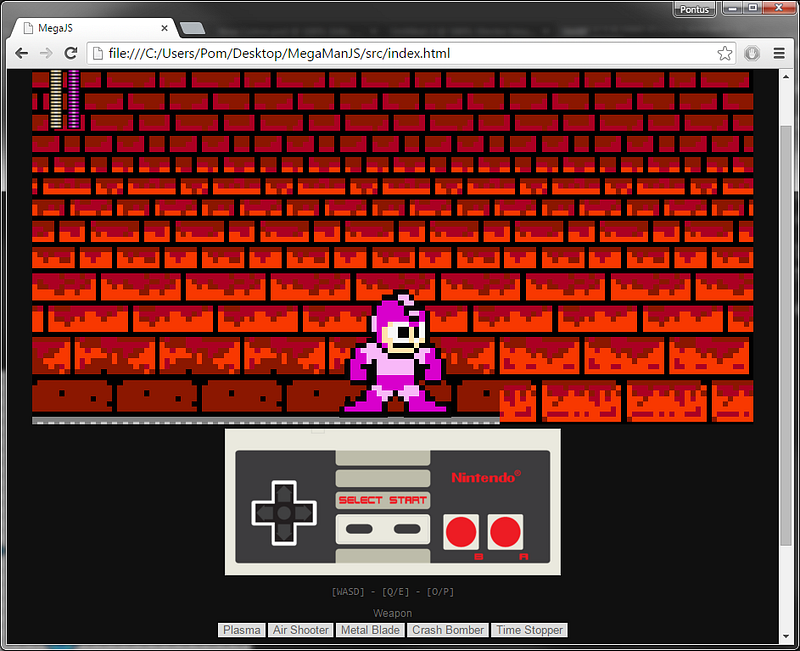
Task: Click the magenta weapon energy bar
Action: (74, 99)
